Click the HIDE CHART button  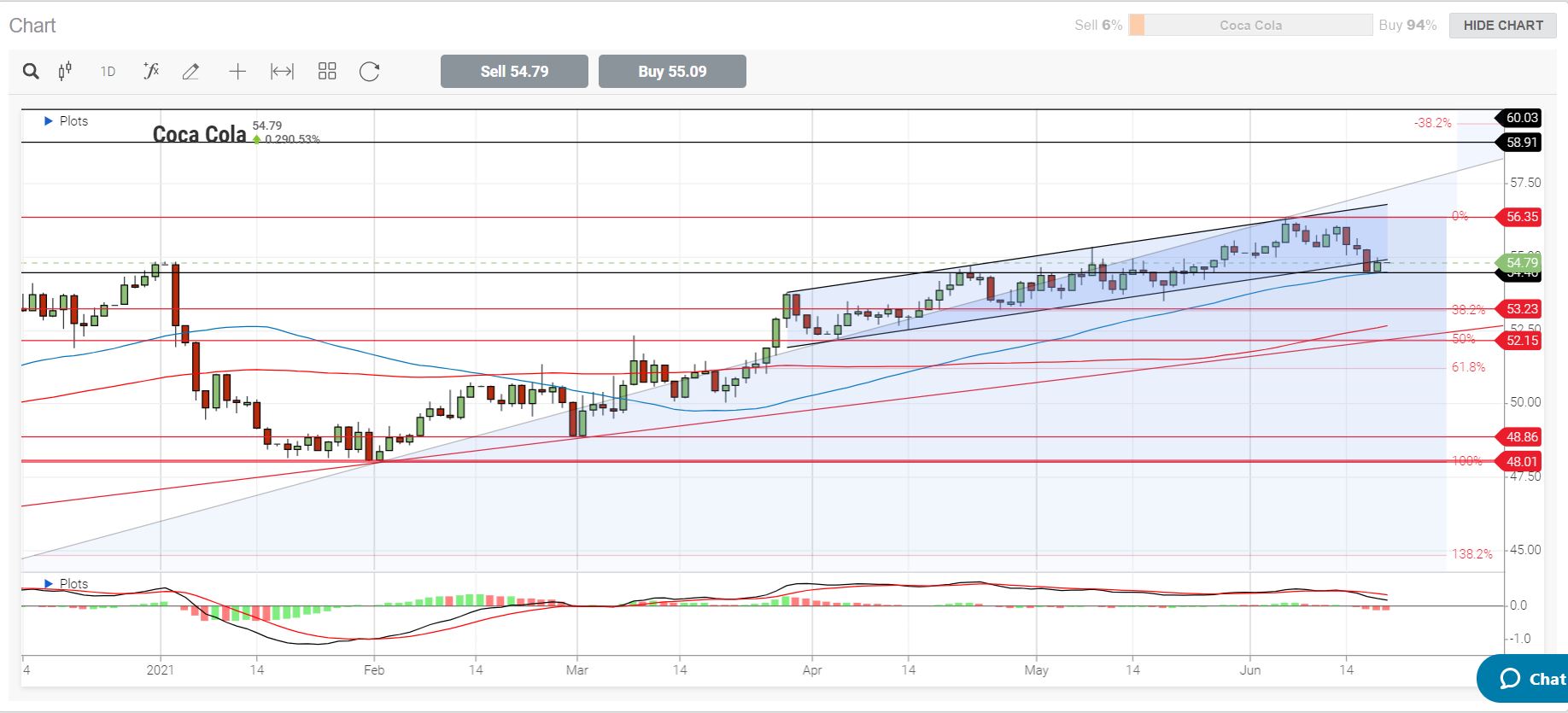tap(1503, 26)
